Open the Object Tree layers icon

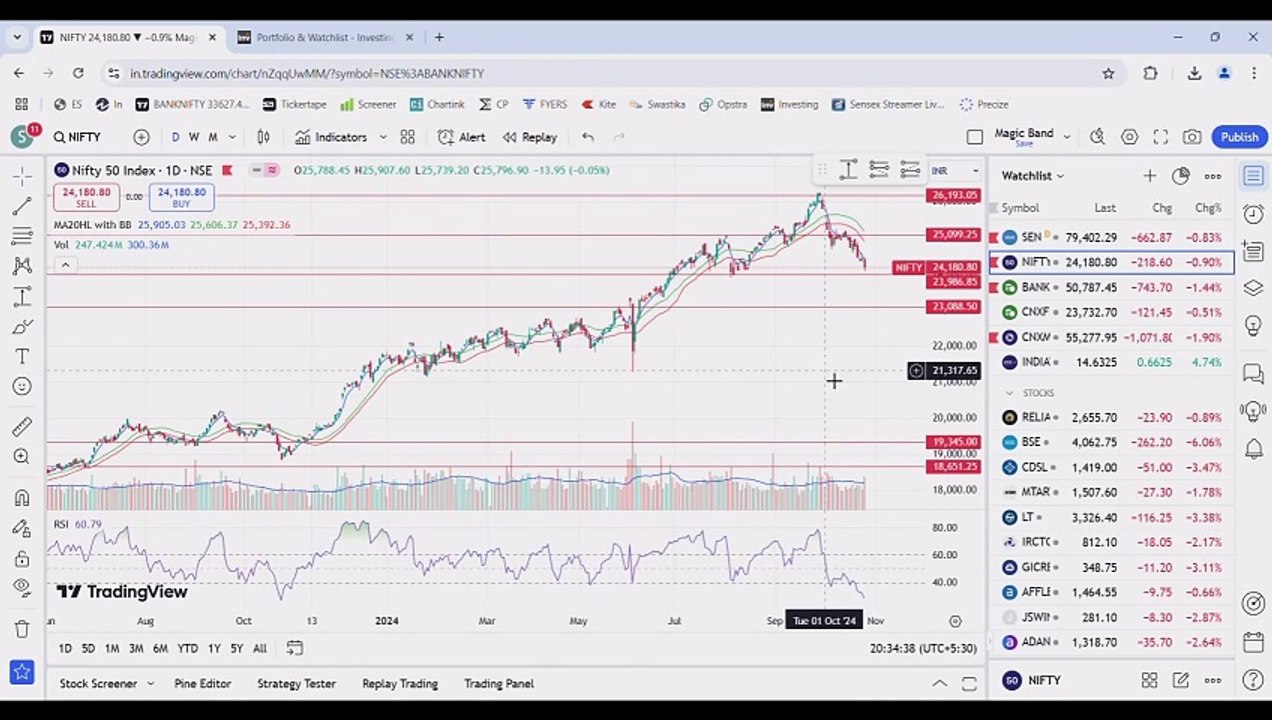[1253, 288]
